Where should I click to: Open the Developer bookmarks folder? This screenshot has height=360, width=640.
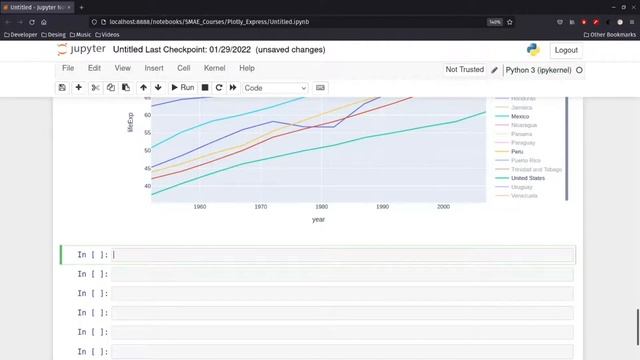tap(20, 35)
